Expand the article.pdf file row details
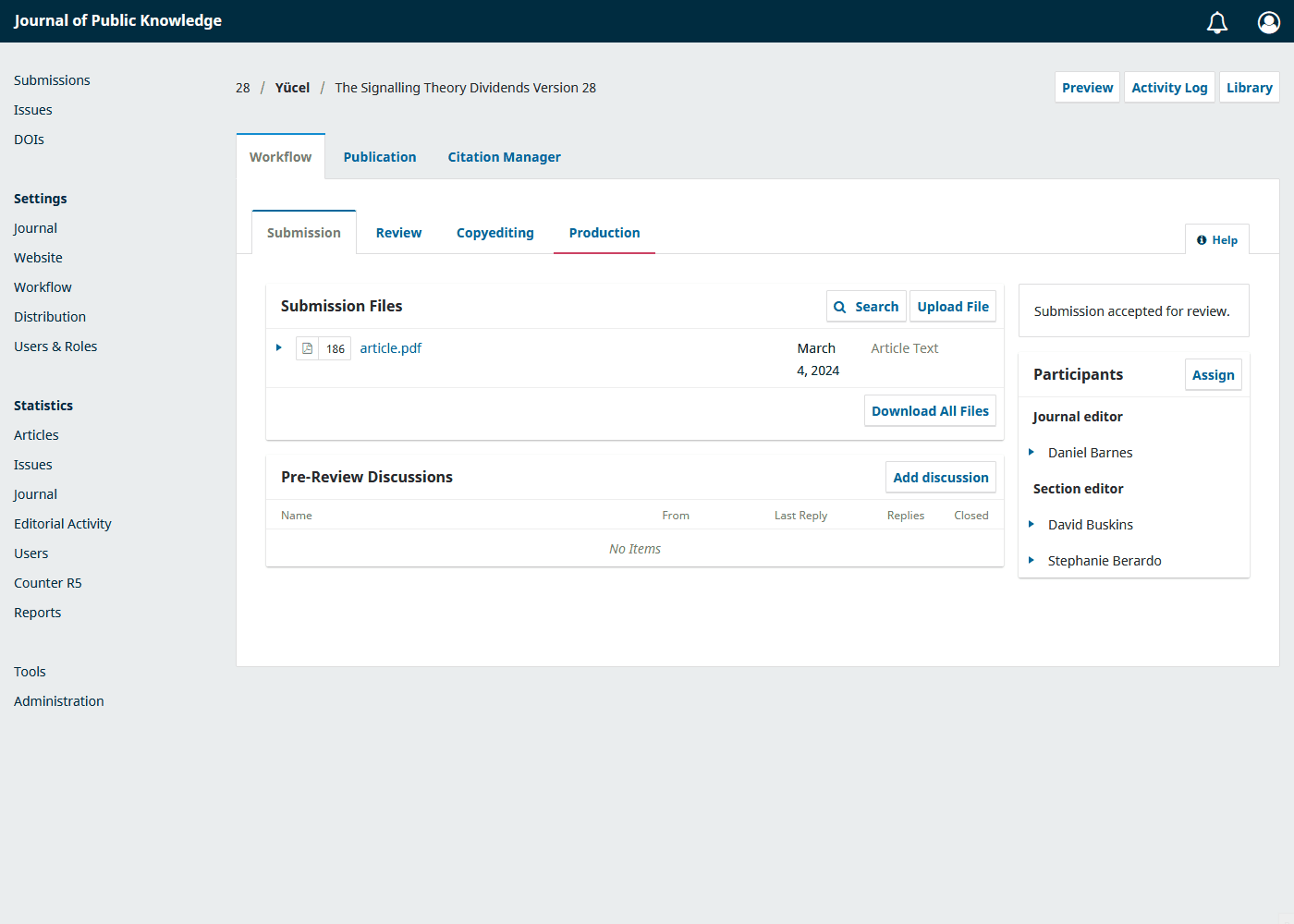The image size is (1294, 924). click(278, 347)
